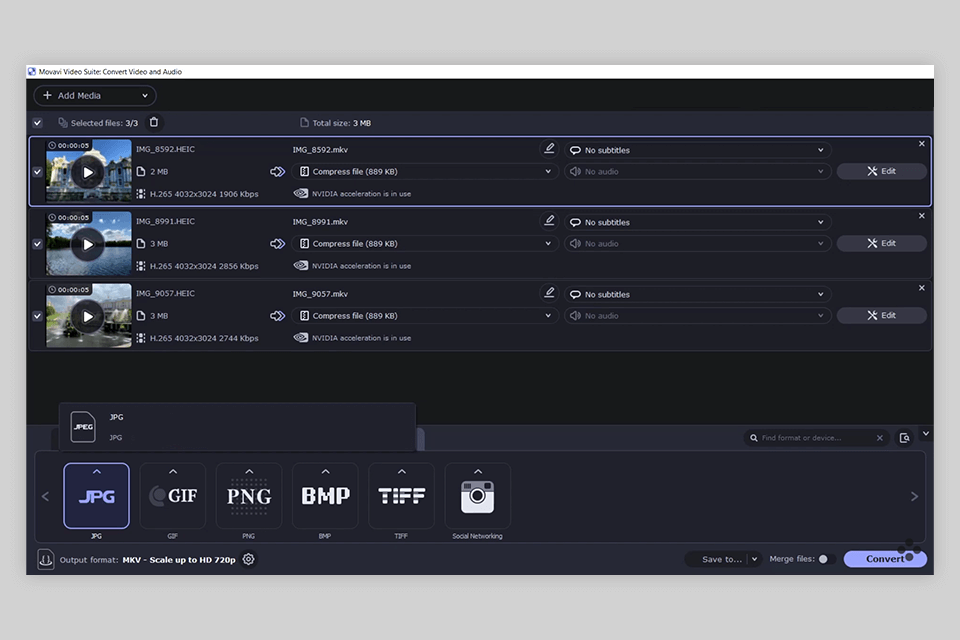Open No subtitles dropdown for IMG_8592.mkv
960x640 pixels.
(x=697, y=150)
